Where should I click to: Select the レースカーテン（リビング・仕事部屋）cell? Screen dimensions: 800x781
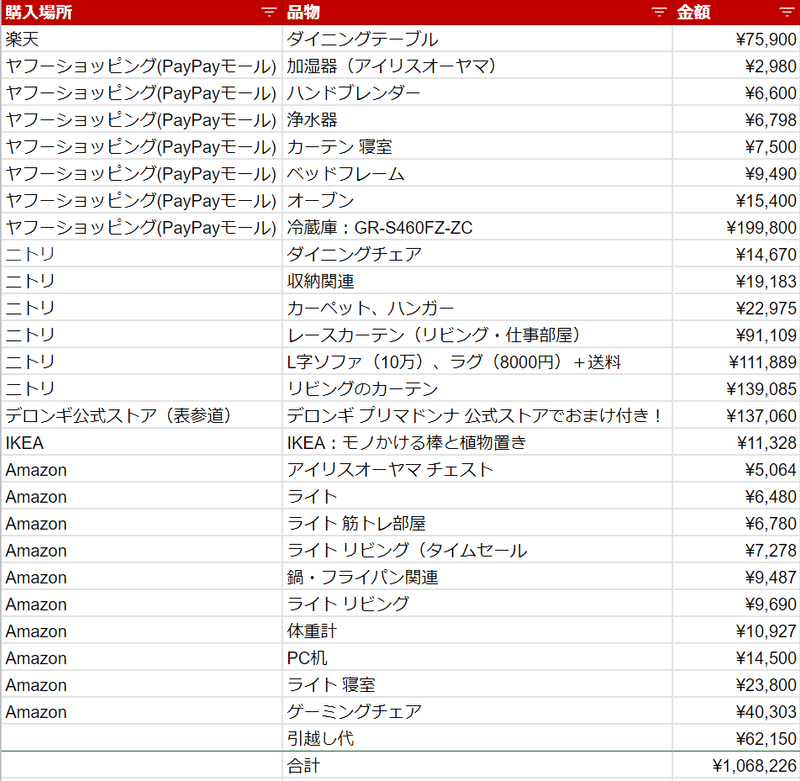[x=477, y=335]
